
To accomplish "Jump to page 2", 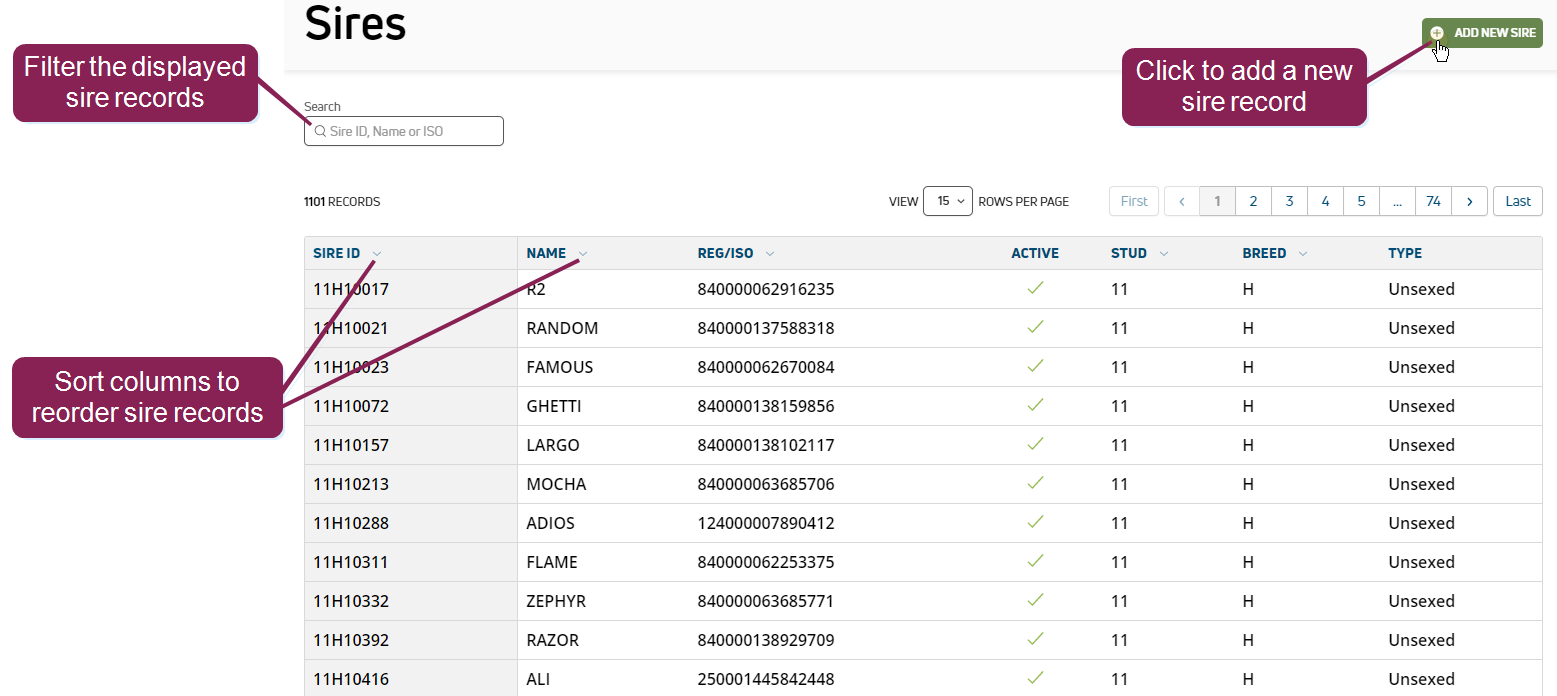I will (1253, 201).
